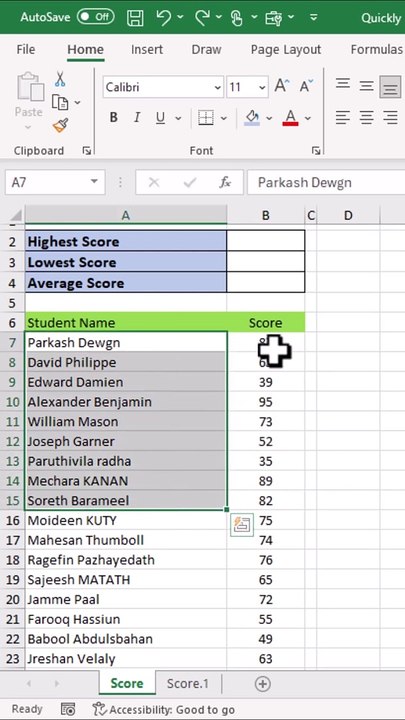Switch to the Formulas ribbon tab
The image size is (405, 720).
(377, 50)
